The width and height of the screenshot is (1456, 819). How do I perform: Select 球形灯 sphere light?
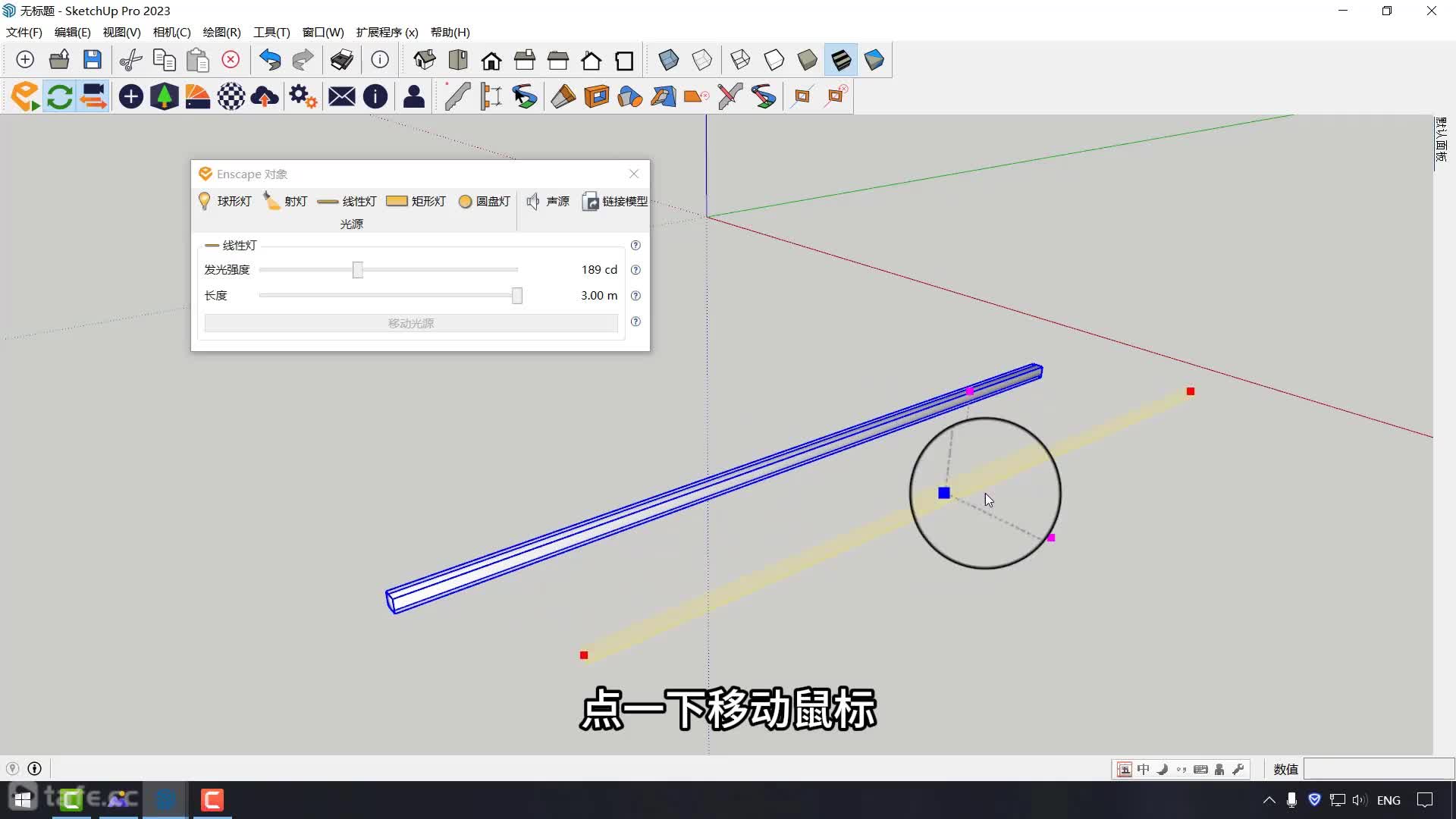click(224, 201)
